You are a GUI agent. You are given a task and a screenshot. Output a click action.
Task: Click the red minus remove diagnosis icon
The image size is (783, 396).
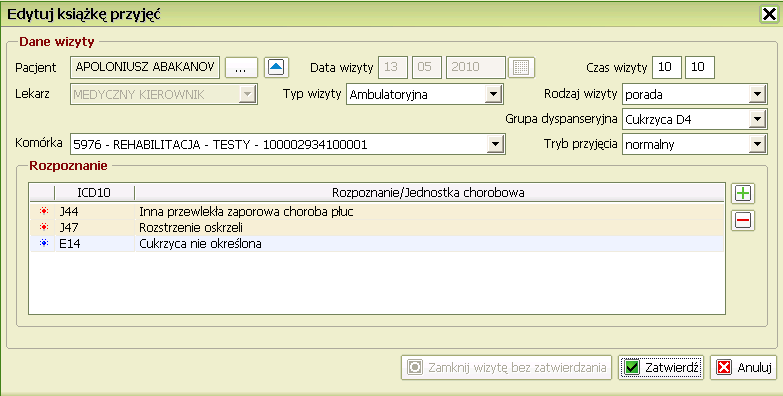point(743,220)
